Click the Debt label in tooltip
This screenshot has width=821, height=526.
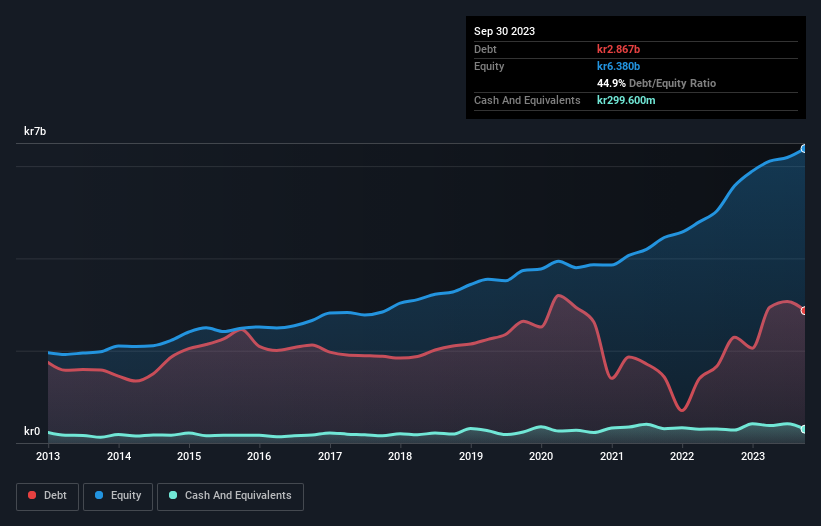tap(485, 49)
